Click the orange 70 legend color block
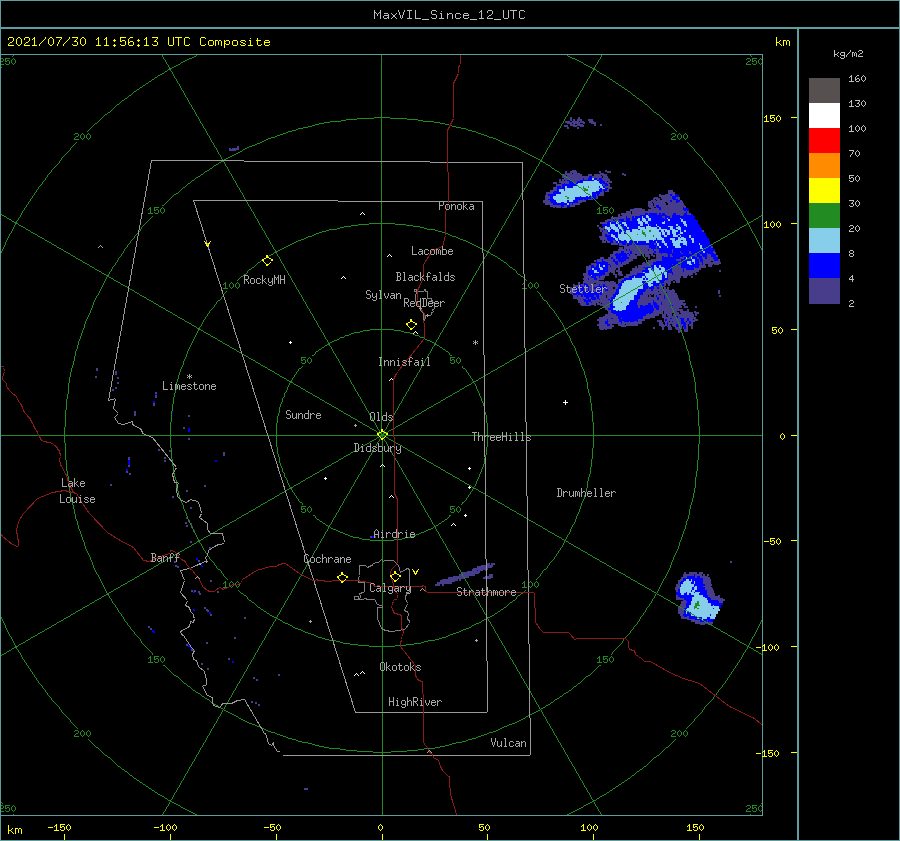The width and height of the screenshot is (900, 841). pos(824,165)
